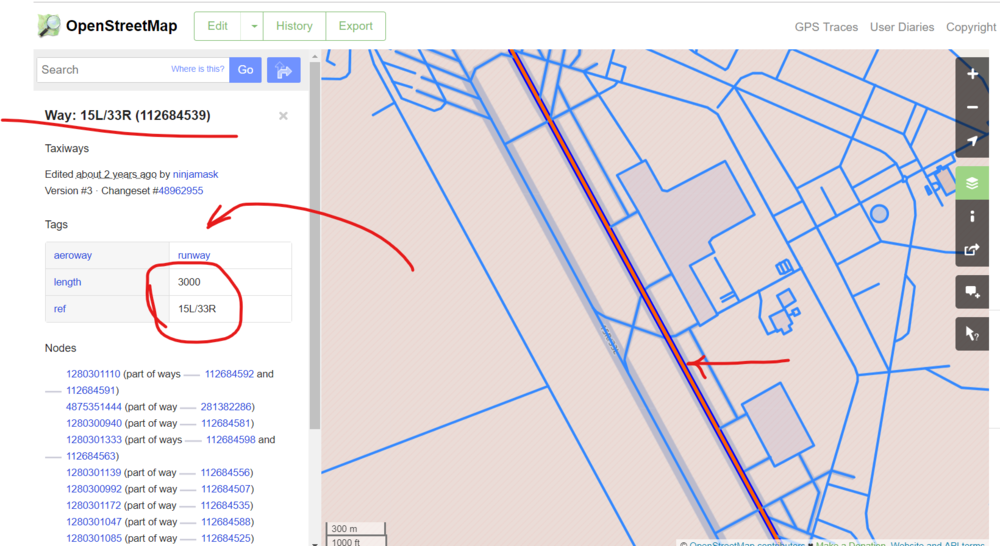This screenshot has width=1000, height=546.
Task: Click the OpenStreetMap site title
Action: (121, 26)
